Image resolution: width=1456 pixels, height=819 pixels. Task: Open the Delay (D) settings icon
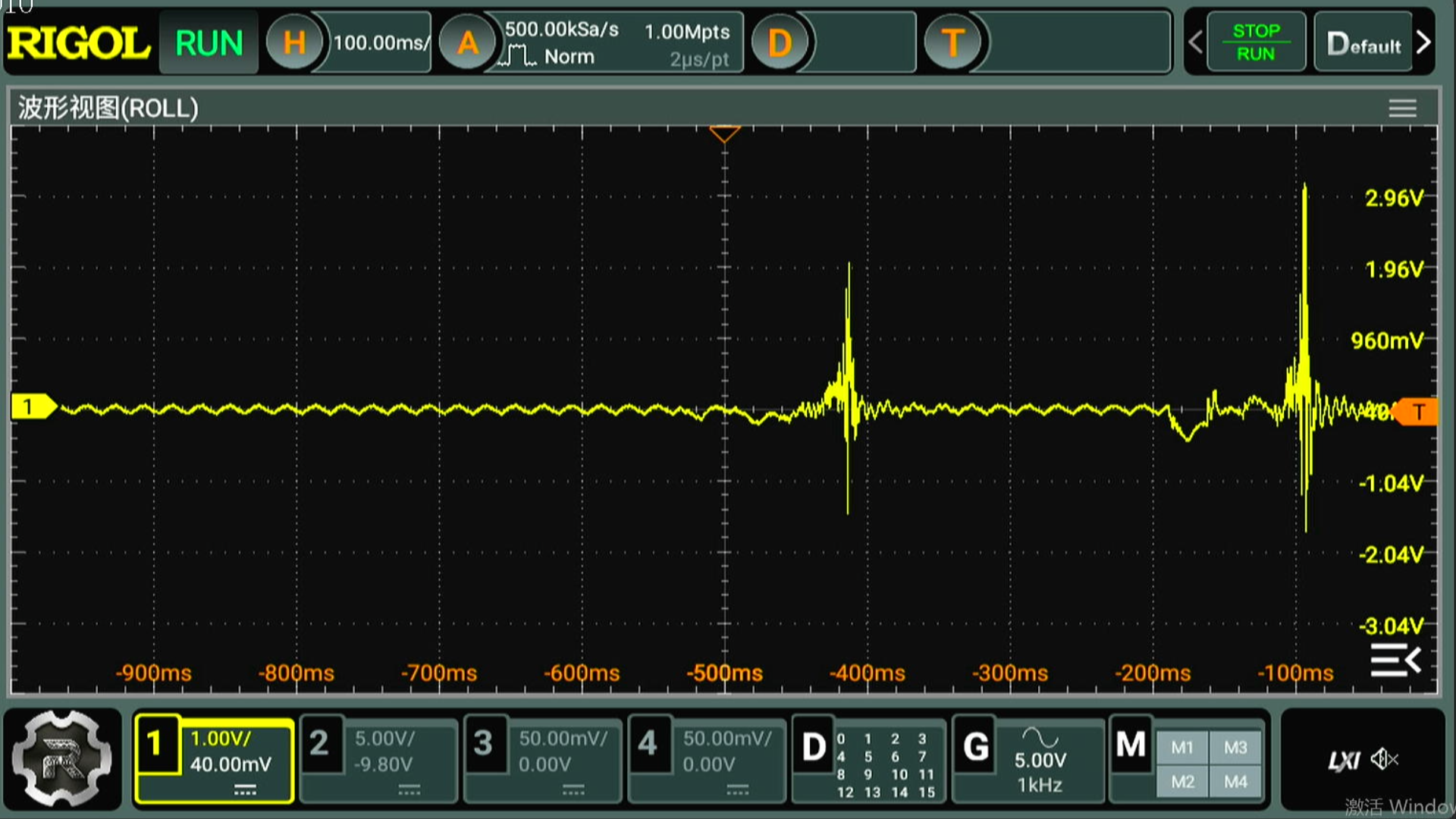coord(780,43)
